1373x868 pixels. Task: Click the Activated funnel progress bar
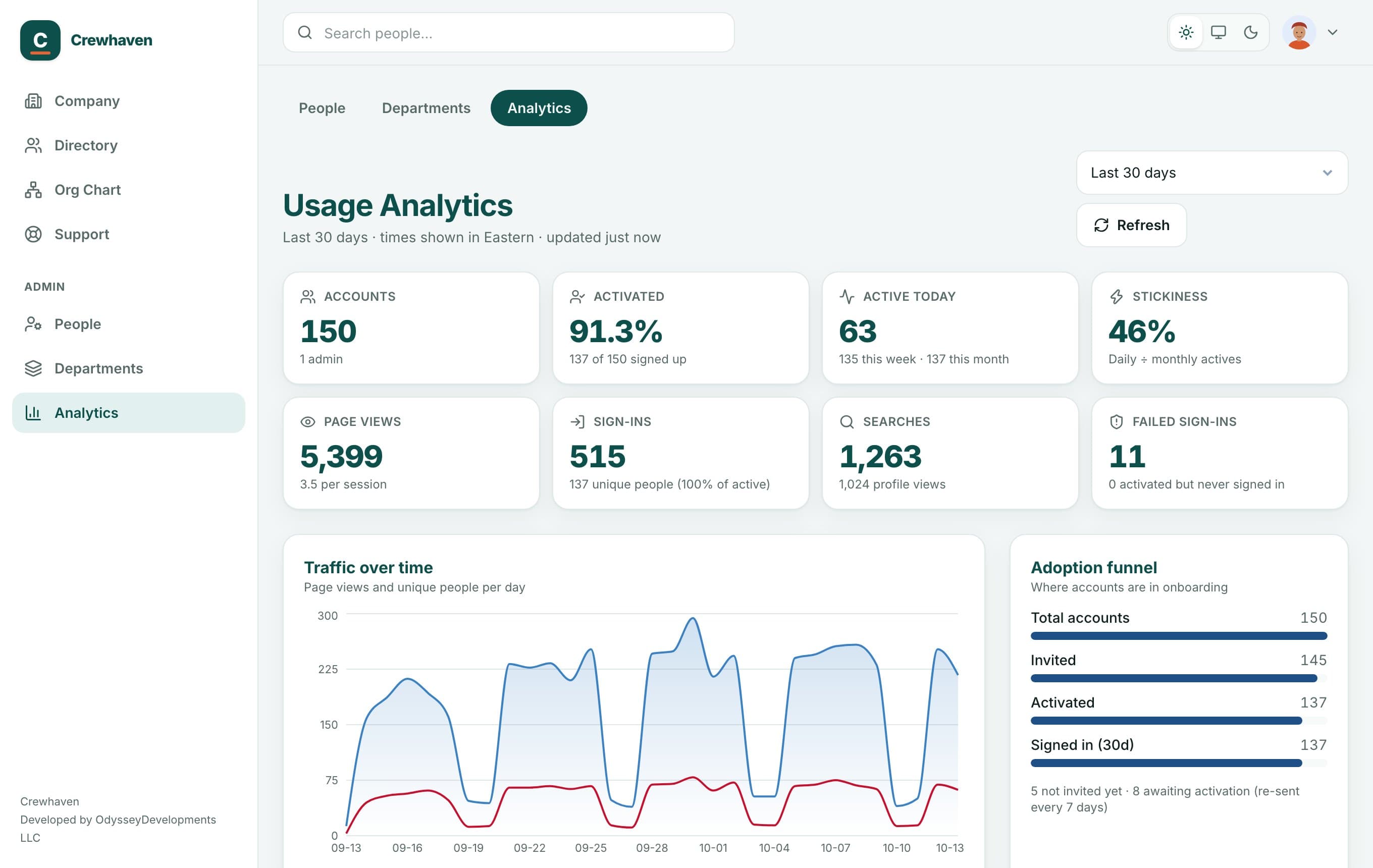tap(1179, 721)
